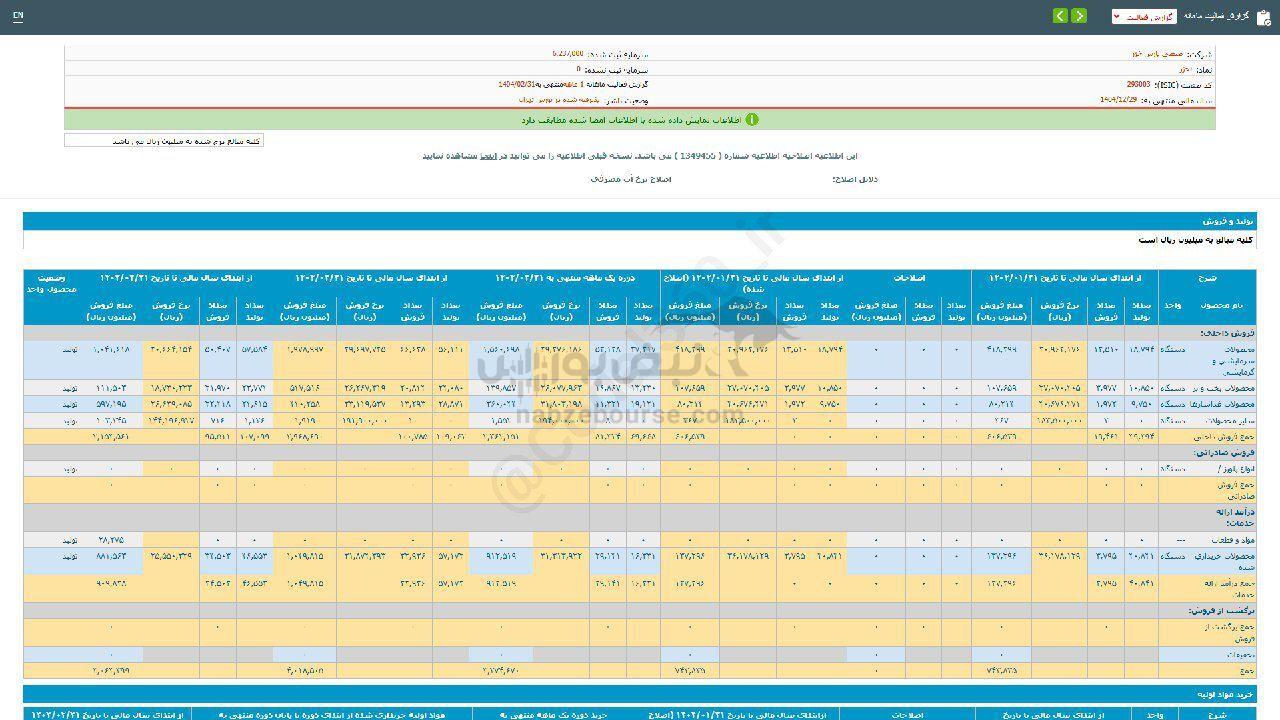
Task: Select the announcement number 1349455
Action: tap(696, 156)
